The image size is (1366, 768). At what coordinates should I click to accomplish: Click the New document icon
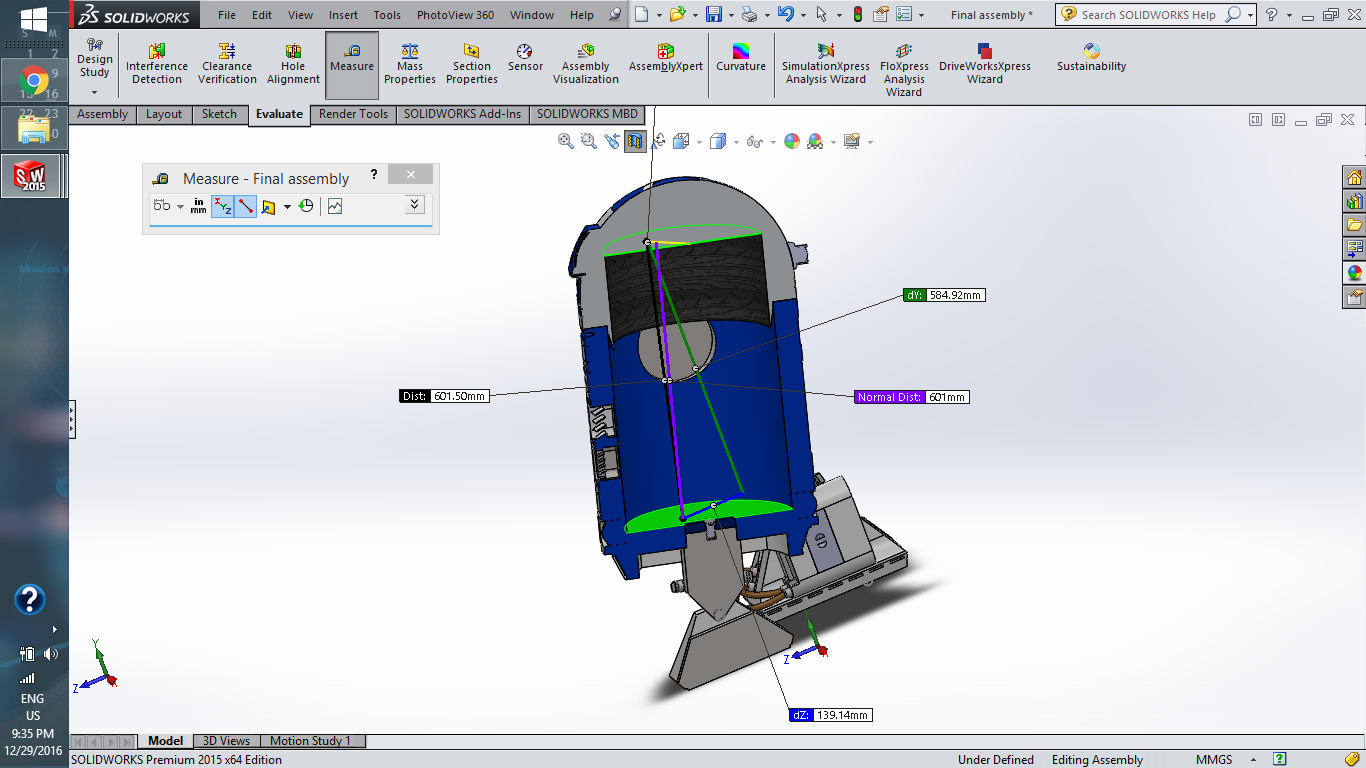641,14
